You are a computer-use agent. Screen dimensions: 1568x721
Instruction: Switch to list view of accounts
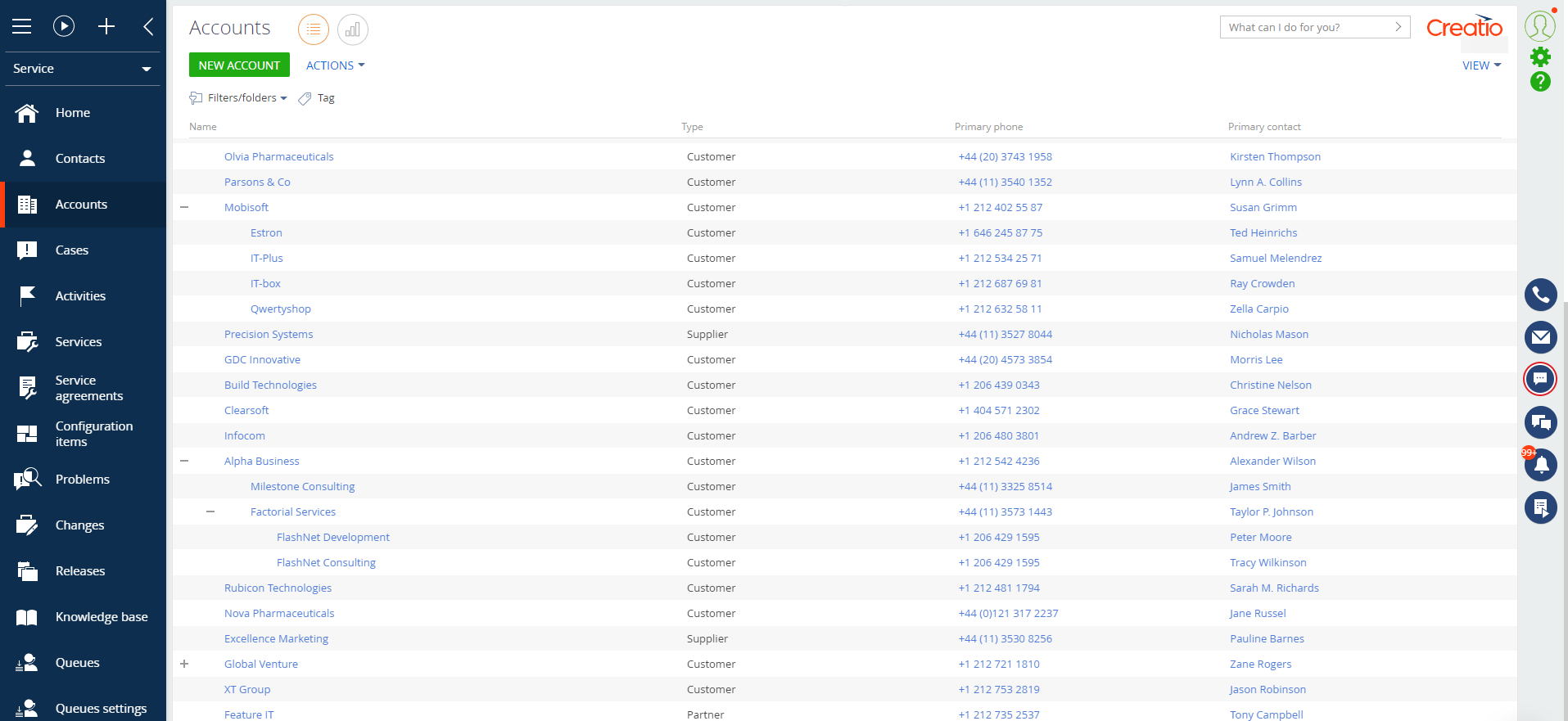point(314,29)
